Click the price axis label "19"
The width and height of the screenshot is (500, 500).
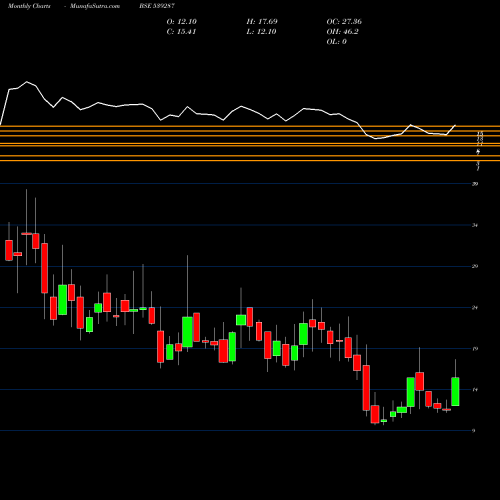(475, 349)
